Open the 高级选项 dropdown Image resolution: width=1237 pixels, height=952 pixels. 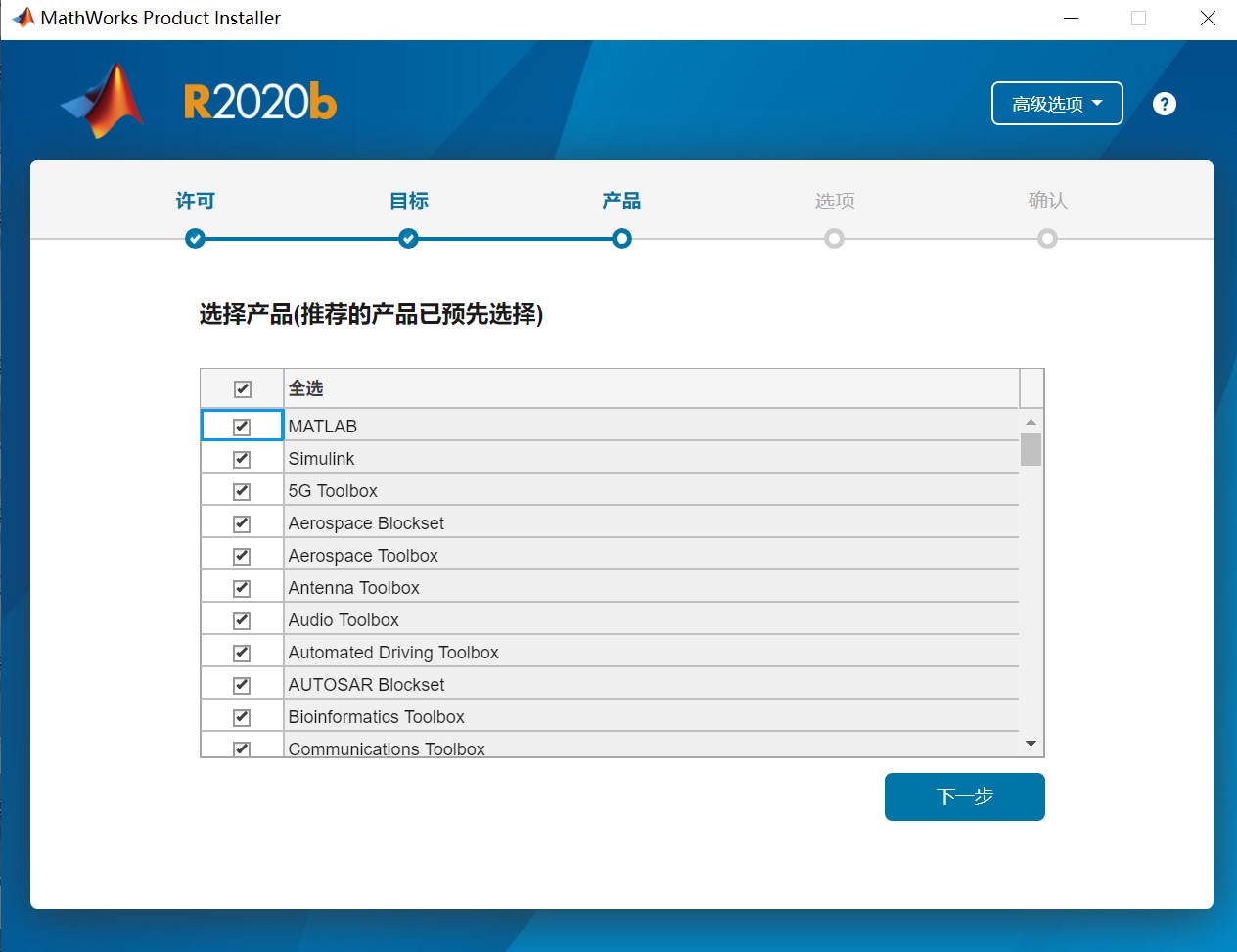(x=1057, y=104)
